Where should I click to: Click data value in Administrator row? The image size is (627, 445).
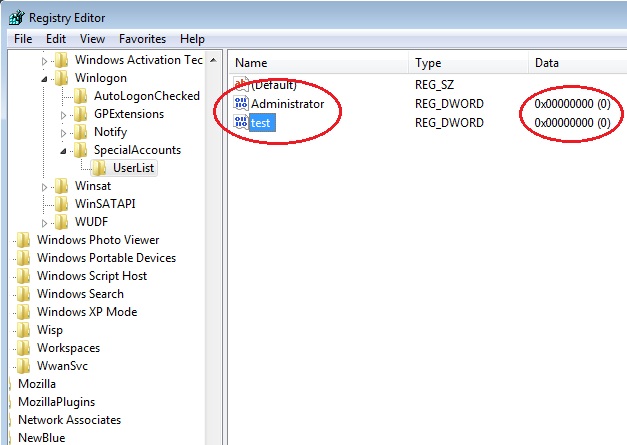pos(572,104)
